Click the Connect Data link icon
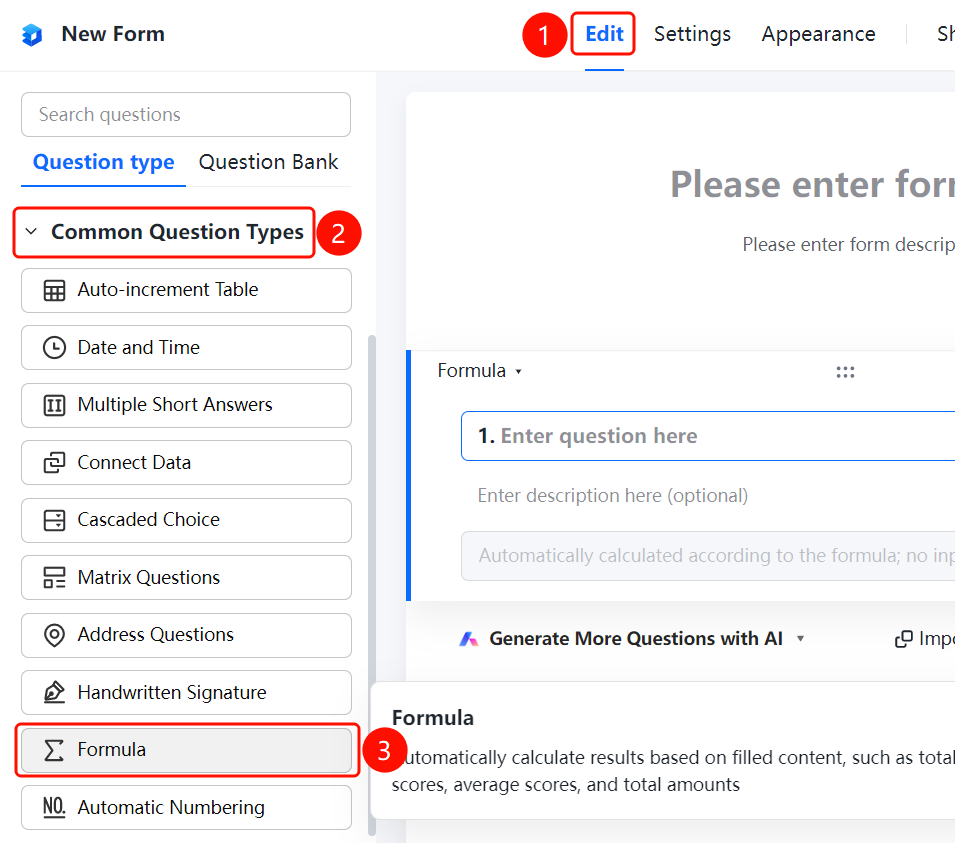Image resolution: width=955 pixels, height=843 pixels. tap(54, 463)
